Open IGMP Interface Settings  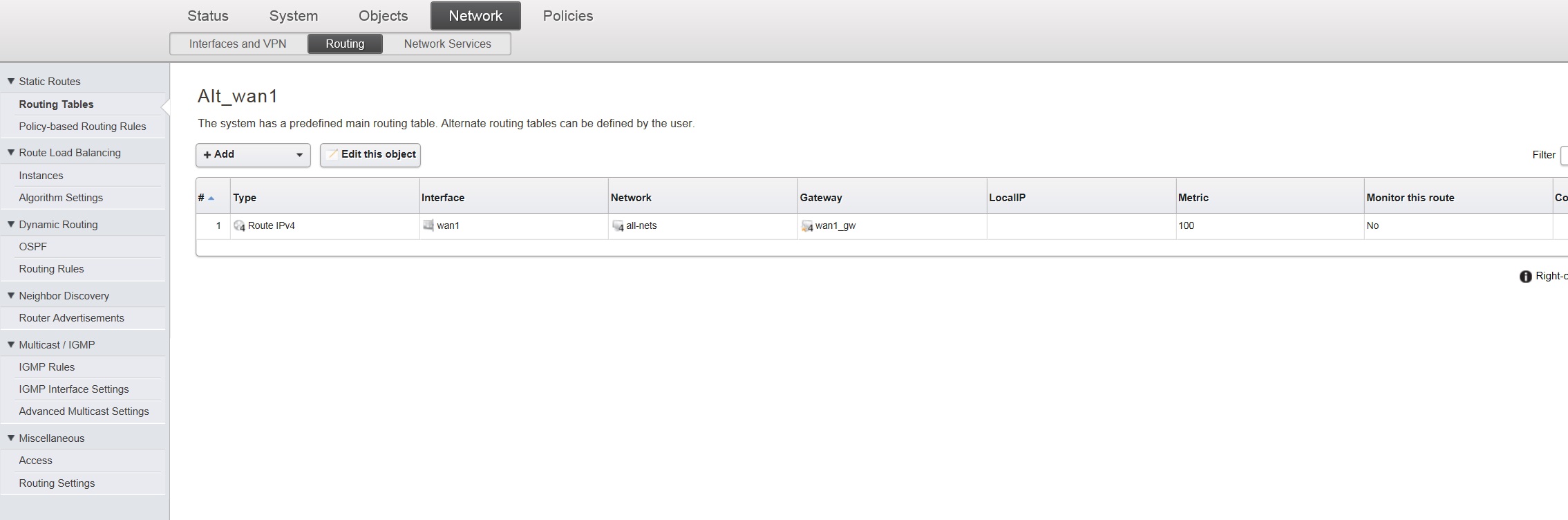(x=73, y=389)
